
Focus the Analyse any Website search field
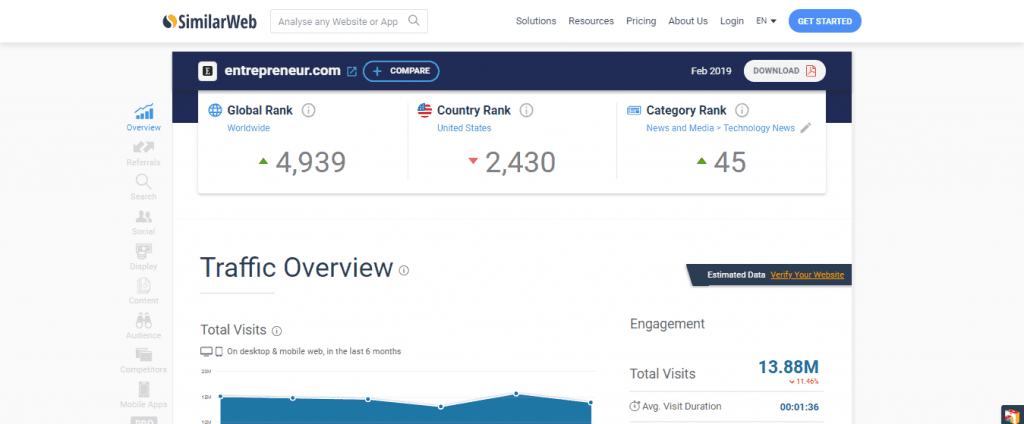[x=340, y=21]
